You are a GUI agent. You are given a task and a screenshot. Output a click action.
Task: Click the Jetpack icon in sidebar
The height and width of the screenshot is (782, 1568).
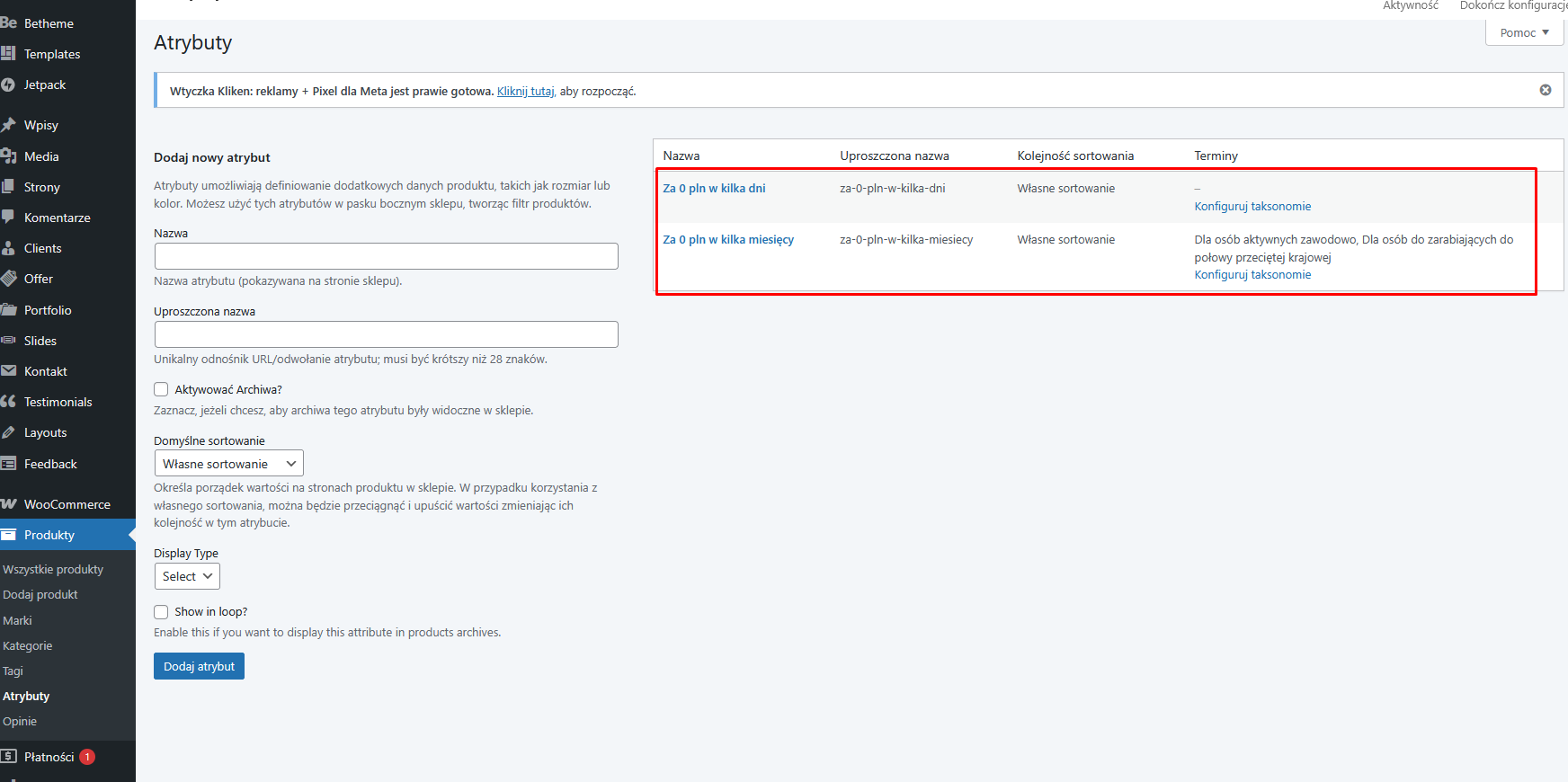(8, 84)
